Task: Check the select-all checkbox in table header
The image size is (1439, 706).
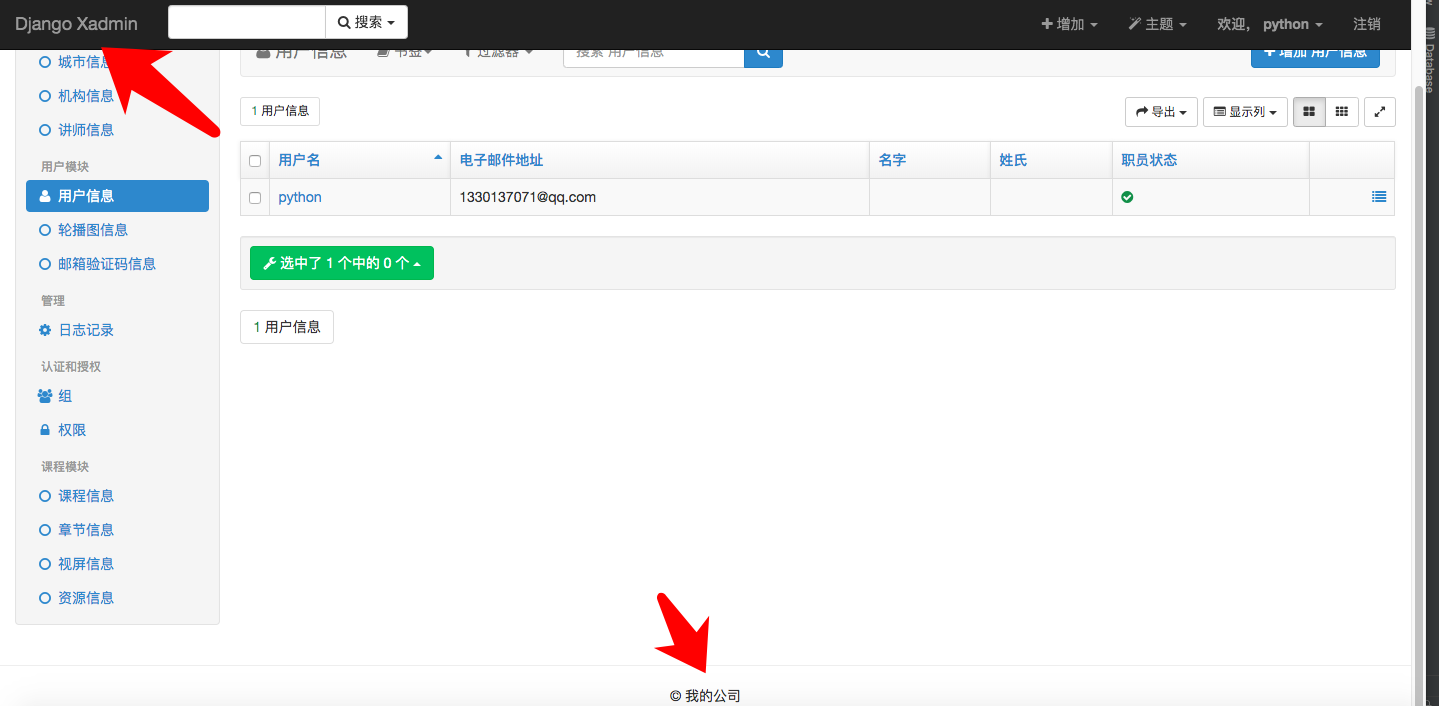Action: coord(254,160)
